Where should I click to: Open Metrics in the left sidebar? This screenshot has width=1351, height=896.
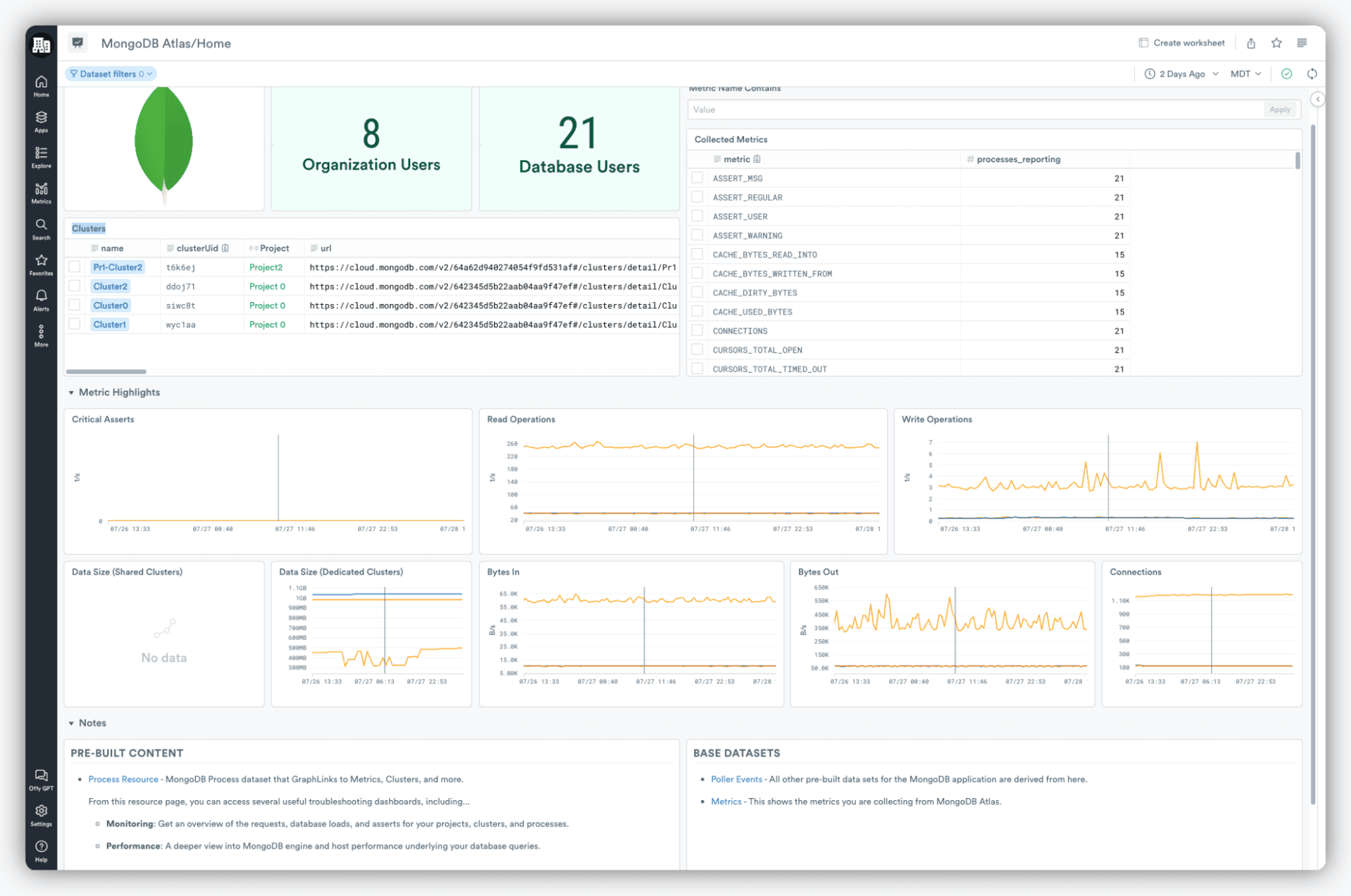click(x=41, y=193)
